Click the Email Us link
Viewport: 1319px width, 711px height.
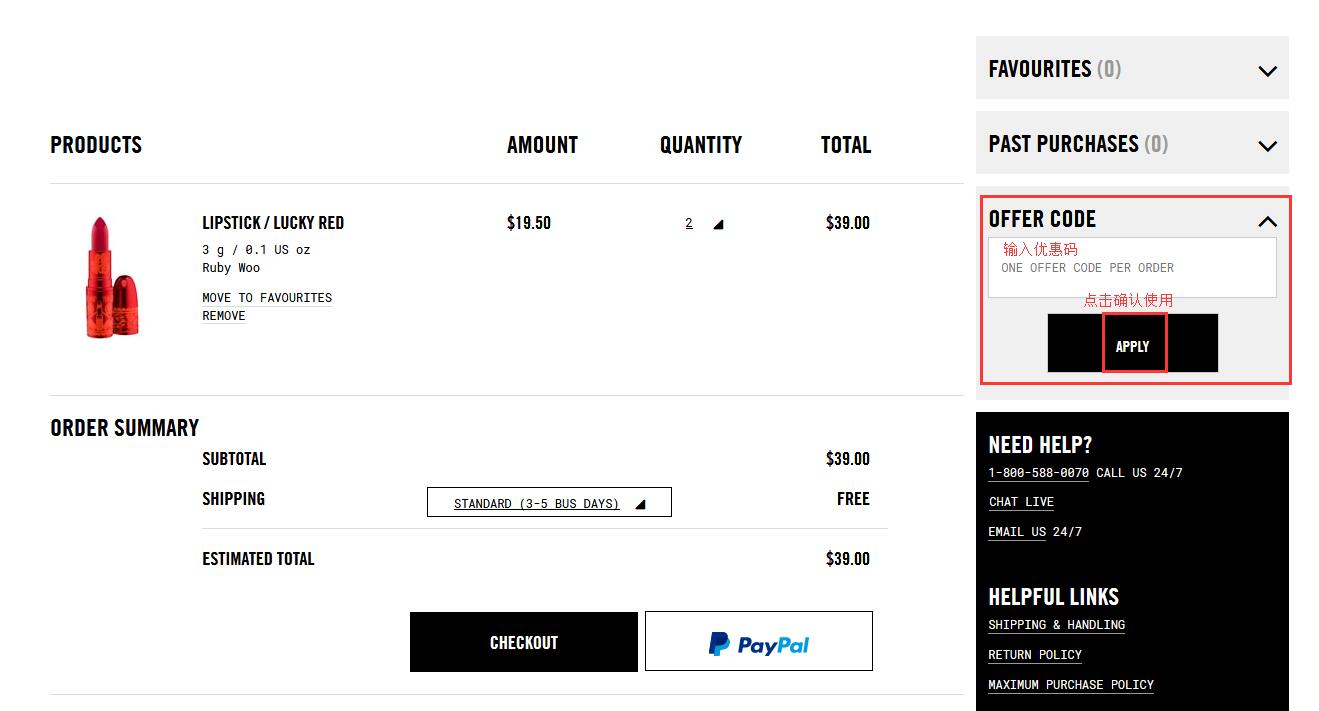(1016, 532)
